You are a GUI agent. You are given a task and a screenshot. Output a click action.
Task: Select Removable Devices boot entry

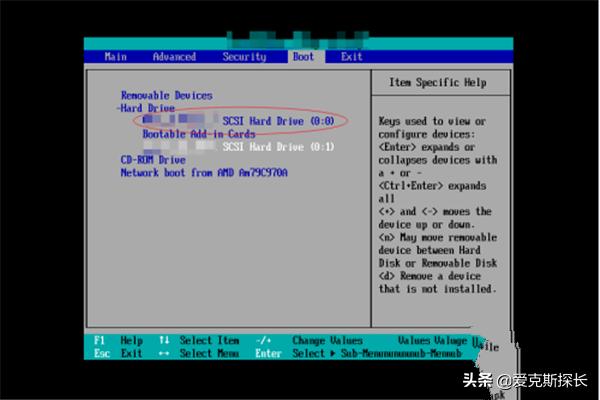166,95
